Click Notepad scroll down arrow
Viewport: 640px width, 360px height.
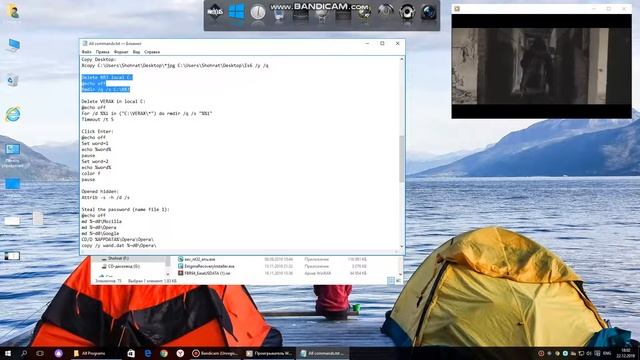pos(402,246)
